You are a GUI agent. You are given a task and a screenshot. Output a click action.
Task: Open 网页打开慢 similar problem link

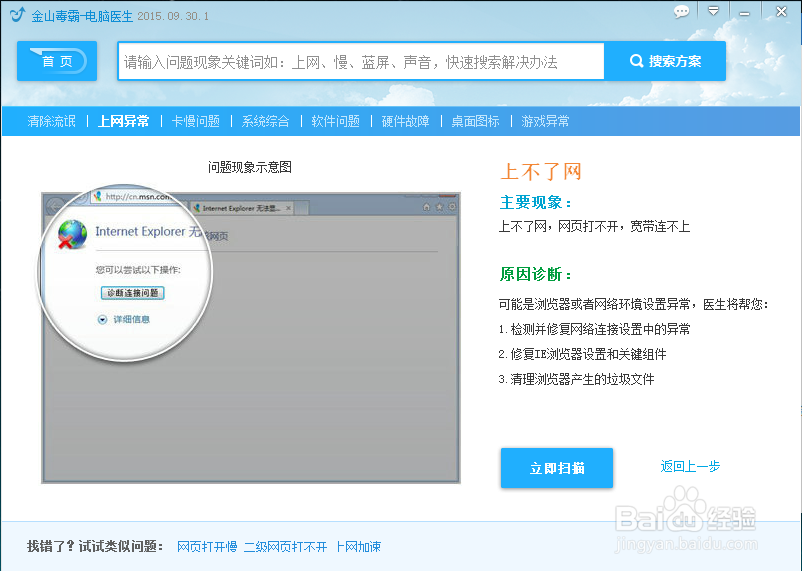(207, 546)
